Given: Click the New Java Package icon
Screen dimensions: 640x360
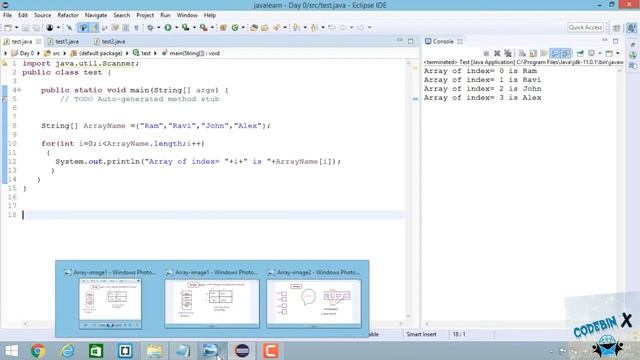Looking at the screenshot, I should [223, 27].
